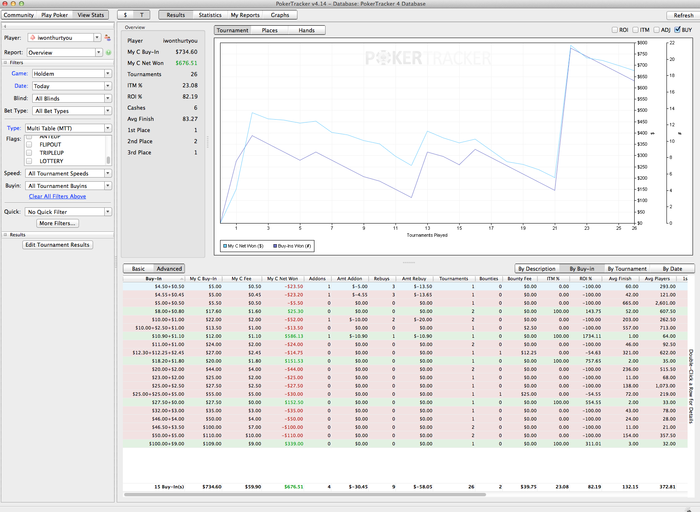Image resolution: width=700 pixels, height=512 pixels.
Task: Collapse the left sidebar arrow
Action: click(5, 26)
